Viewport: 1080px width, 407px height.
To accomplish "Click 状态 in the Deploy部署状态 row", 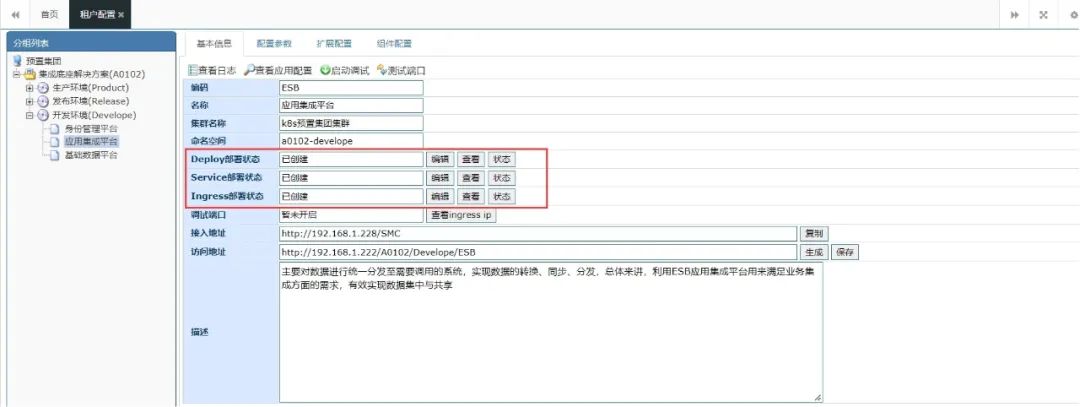I will 502,159.
